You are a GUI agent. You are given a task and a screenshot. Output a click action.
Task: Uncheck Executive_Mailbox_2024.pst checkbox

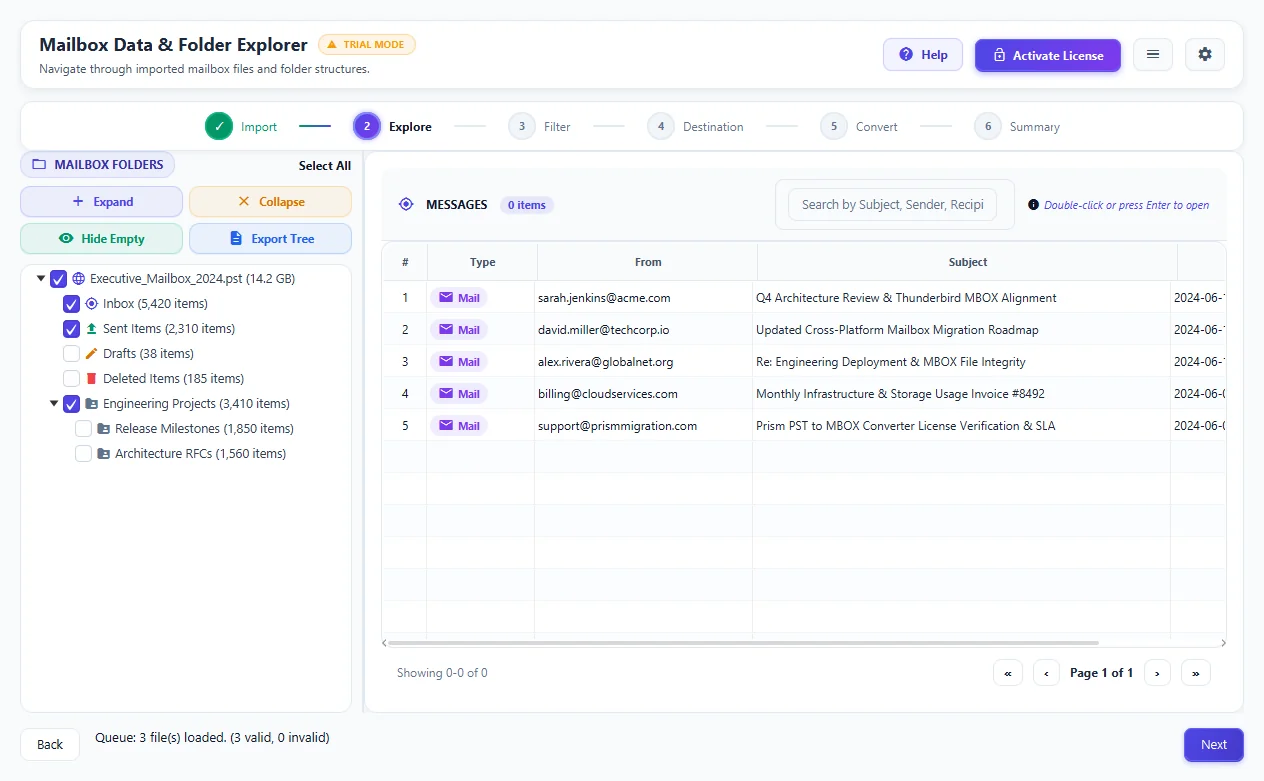58,279
